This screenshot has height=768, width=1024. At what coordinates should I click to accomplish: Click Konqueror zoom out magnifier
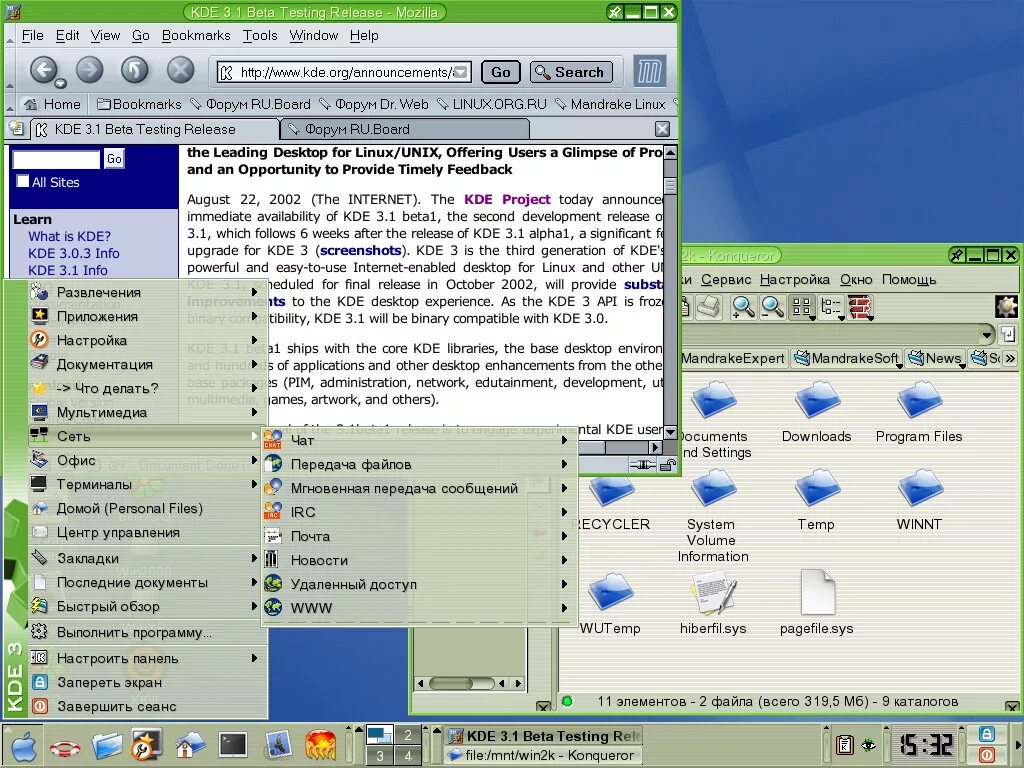[x=772, y=307]
